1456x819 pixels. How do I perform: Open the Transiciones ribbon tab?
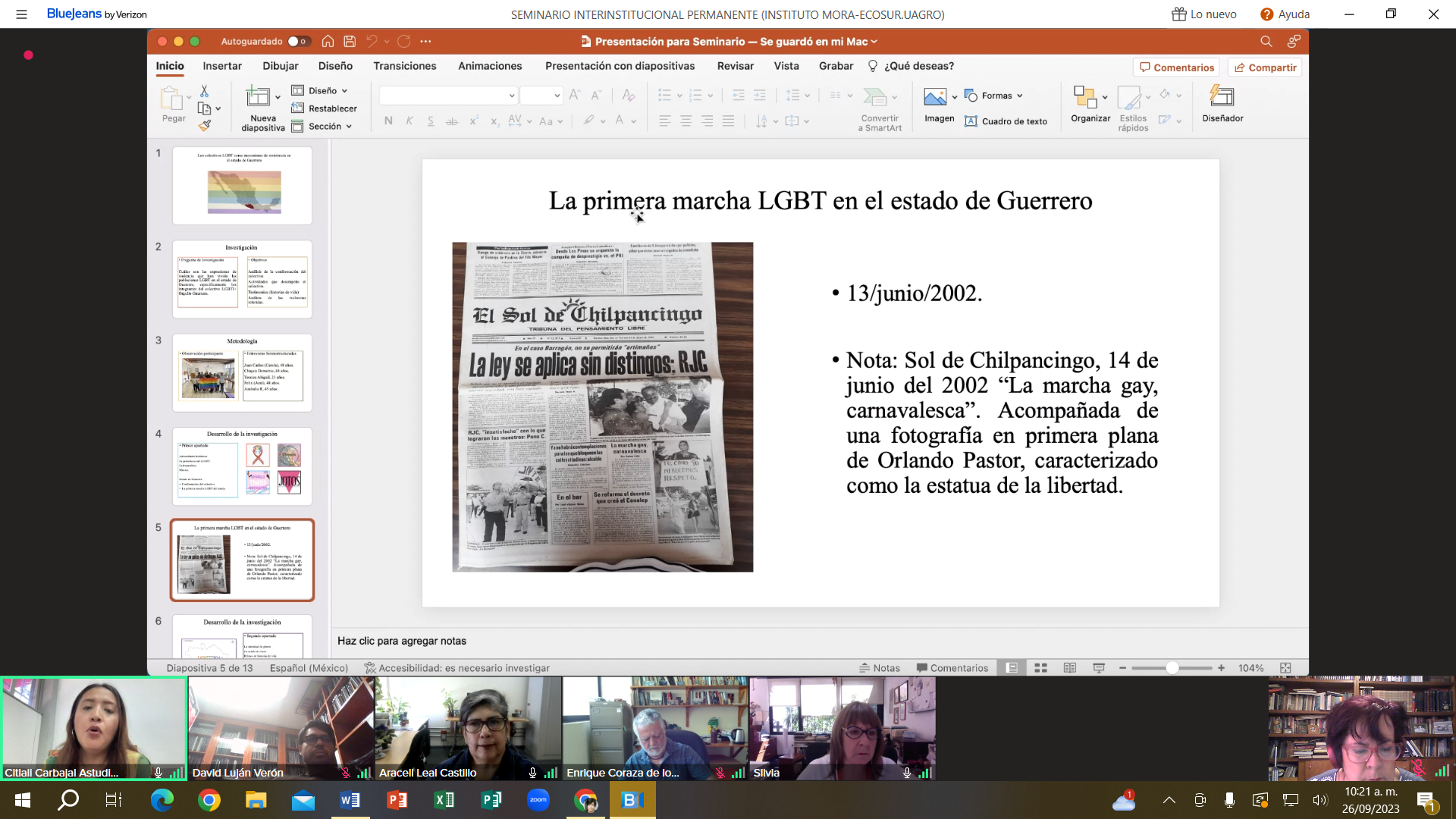click(x=405, y=66)
